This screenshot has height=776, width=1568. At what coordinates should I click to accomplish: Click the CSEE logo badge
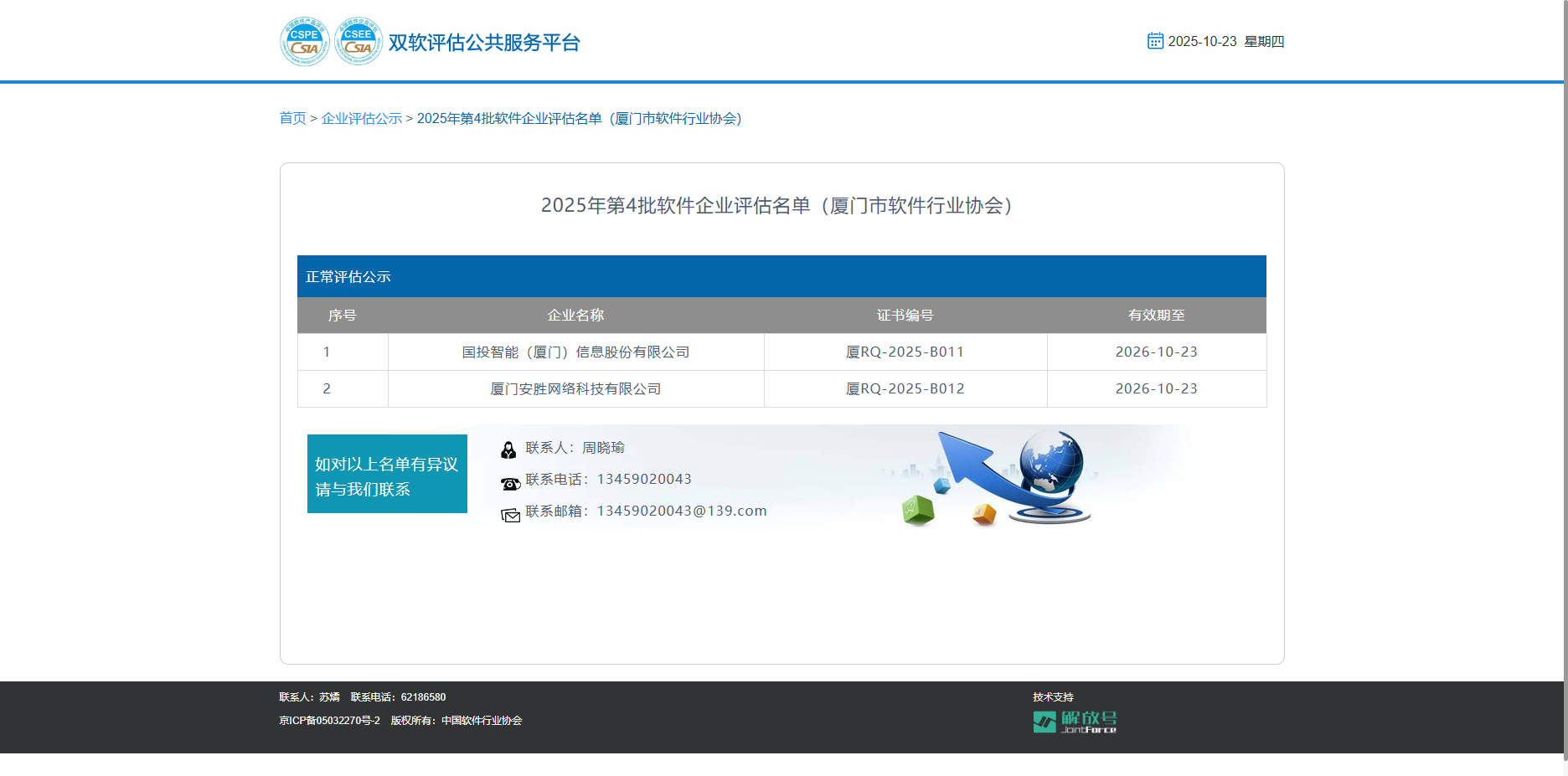coord(358,41)
